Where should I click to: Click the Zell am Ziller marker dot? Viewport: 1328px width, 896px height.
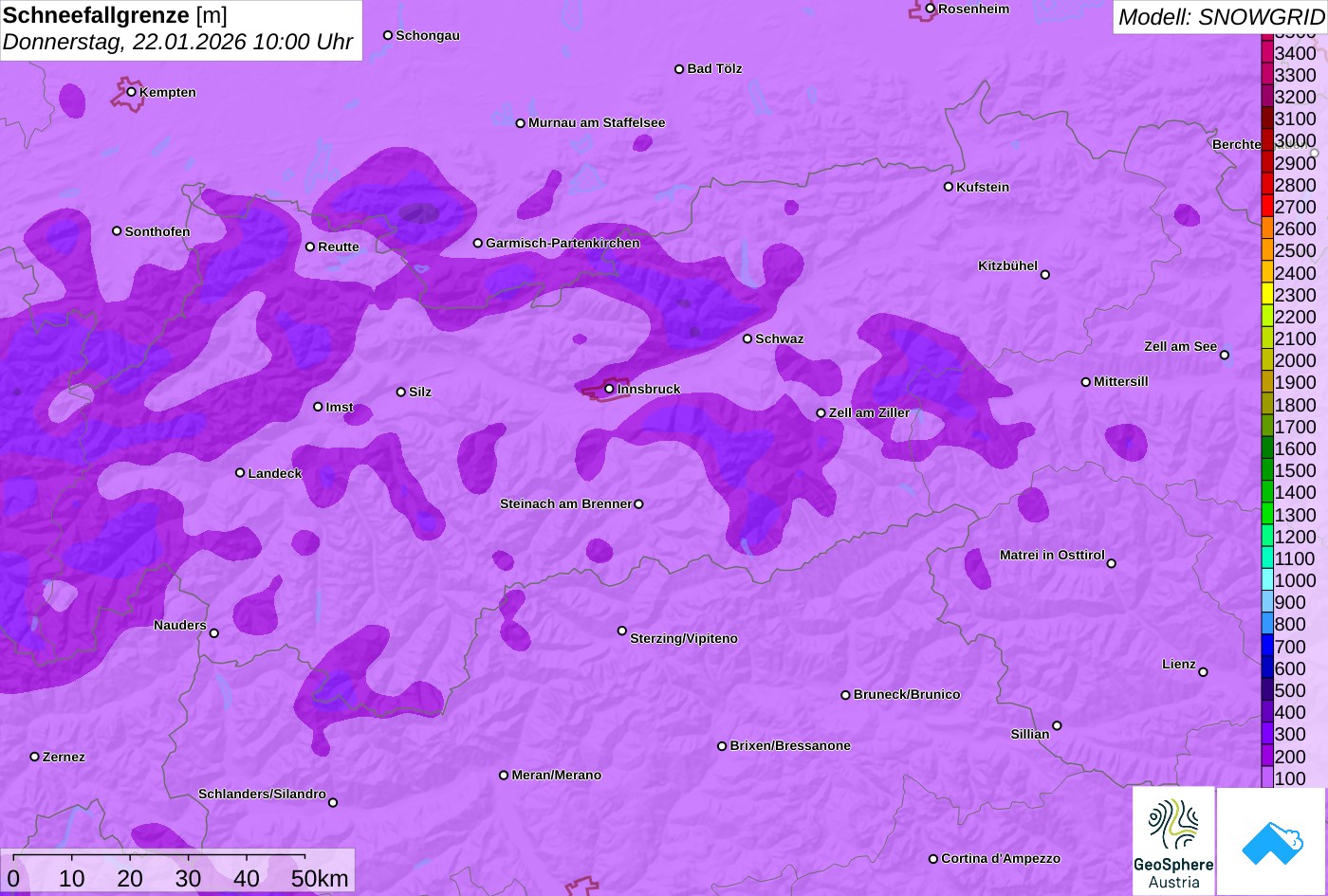coord(821,413)
